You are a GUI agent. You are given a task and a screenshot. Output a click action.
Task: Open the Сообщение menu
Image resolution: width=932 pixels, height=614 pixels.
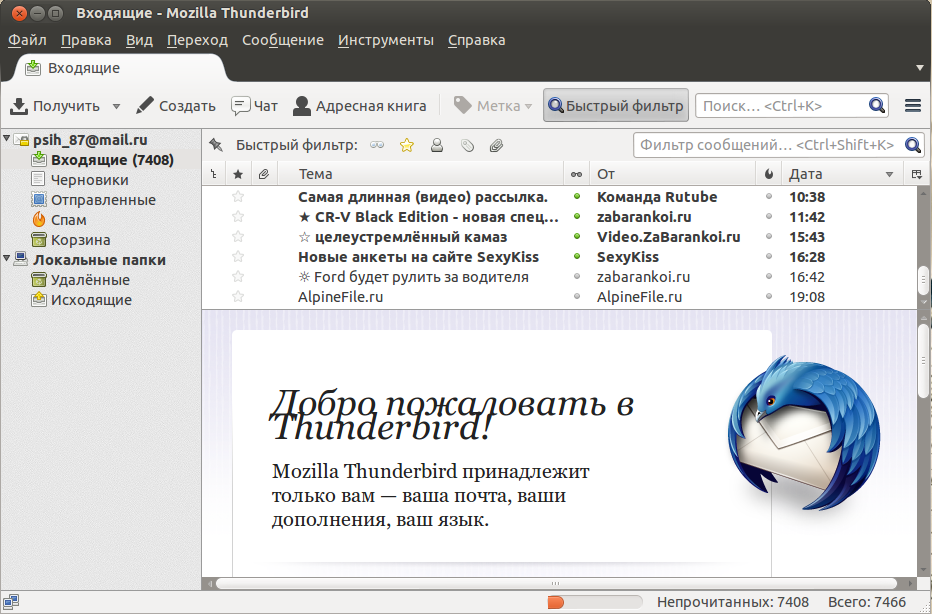[x=282, y=40]
